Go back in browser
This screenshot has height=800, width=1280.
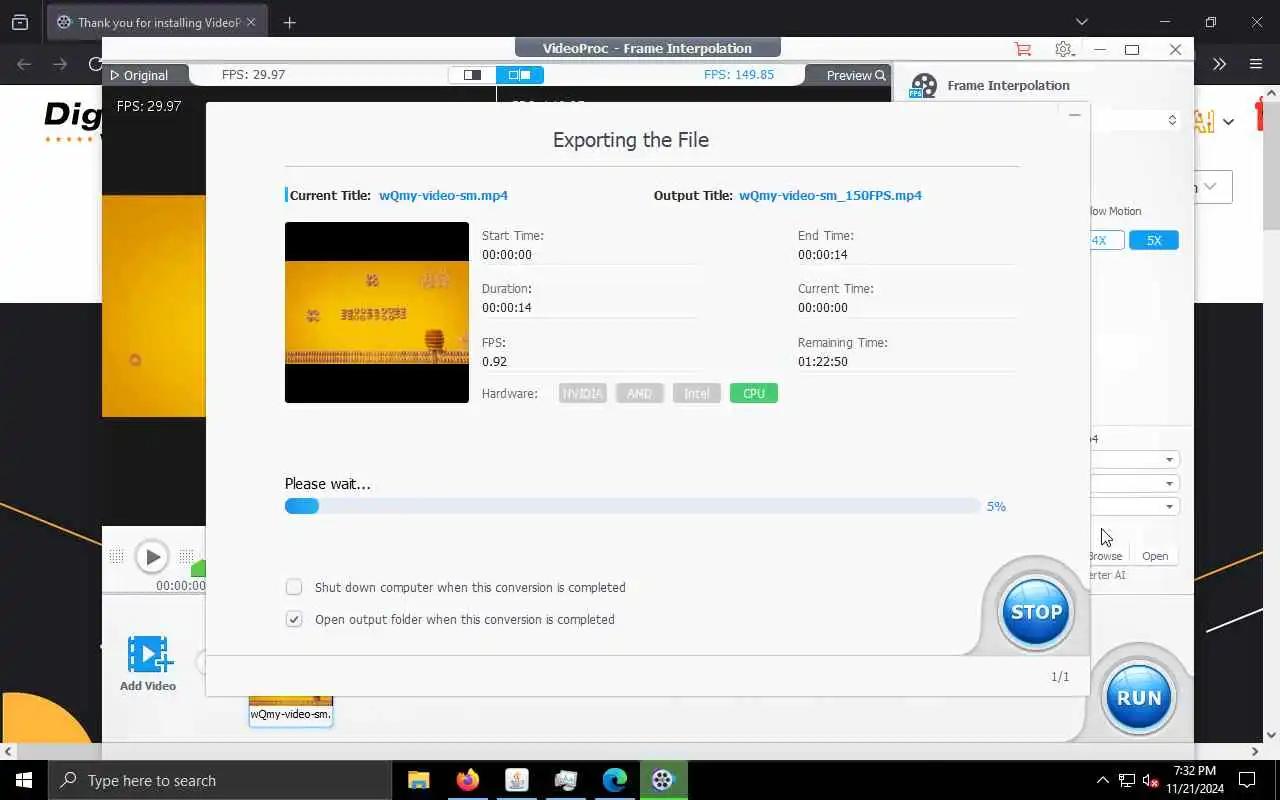pyautogui.click(x=24, y=64)
